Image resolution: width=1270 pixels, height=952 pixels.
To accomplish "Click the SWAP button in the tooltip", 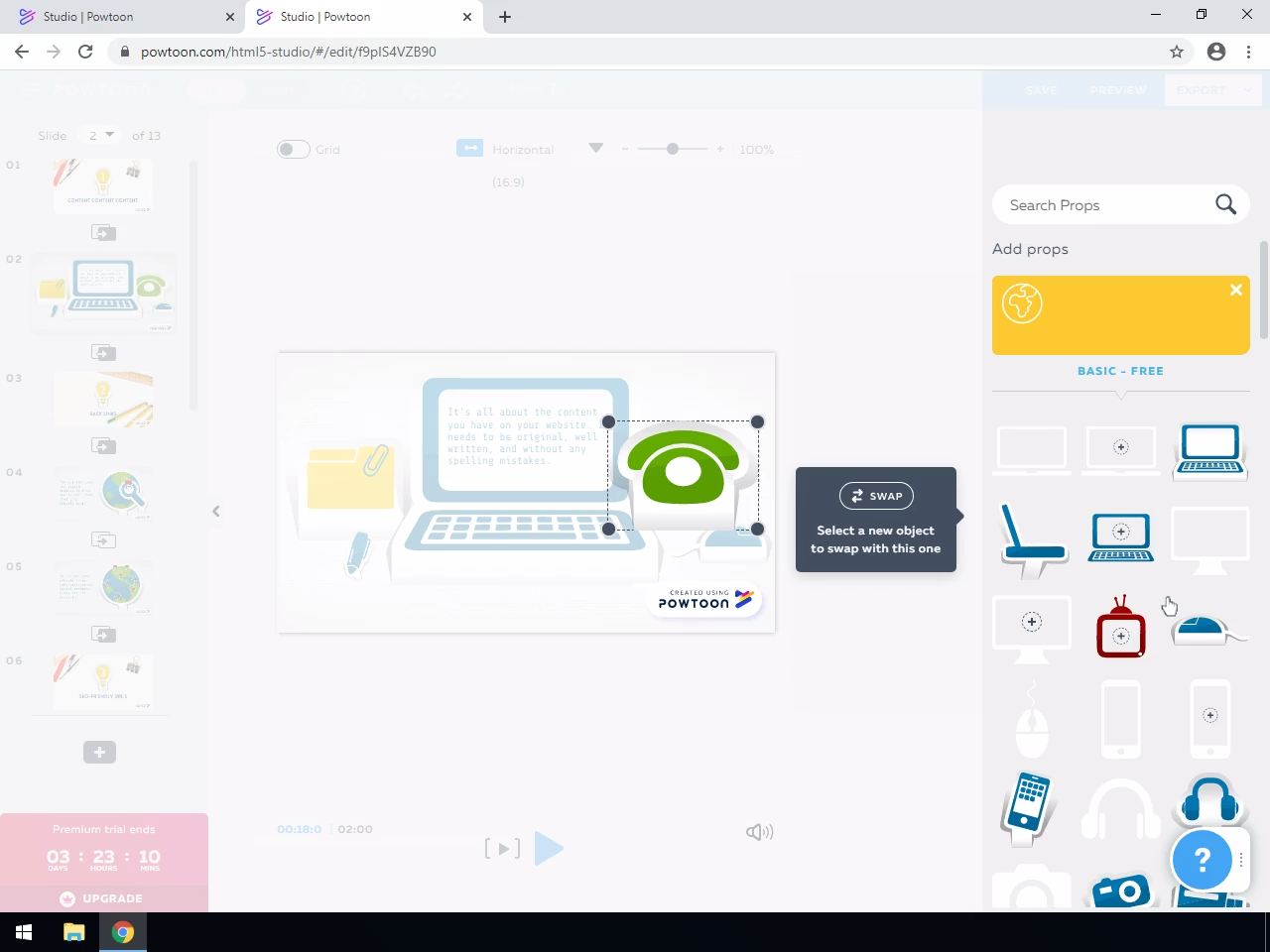I will click(876, 496).
